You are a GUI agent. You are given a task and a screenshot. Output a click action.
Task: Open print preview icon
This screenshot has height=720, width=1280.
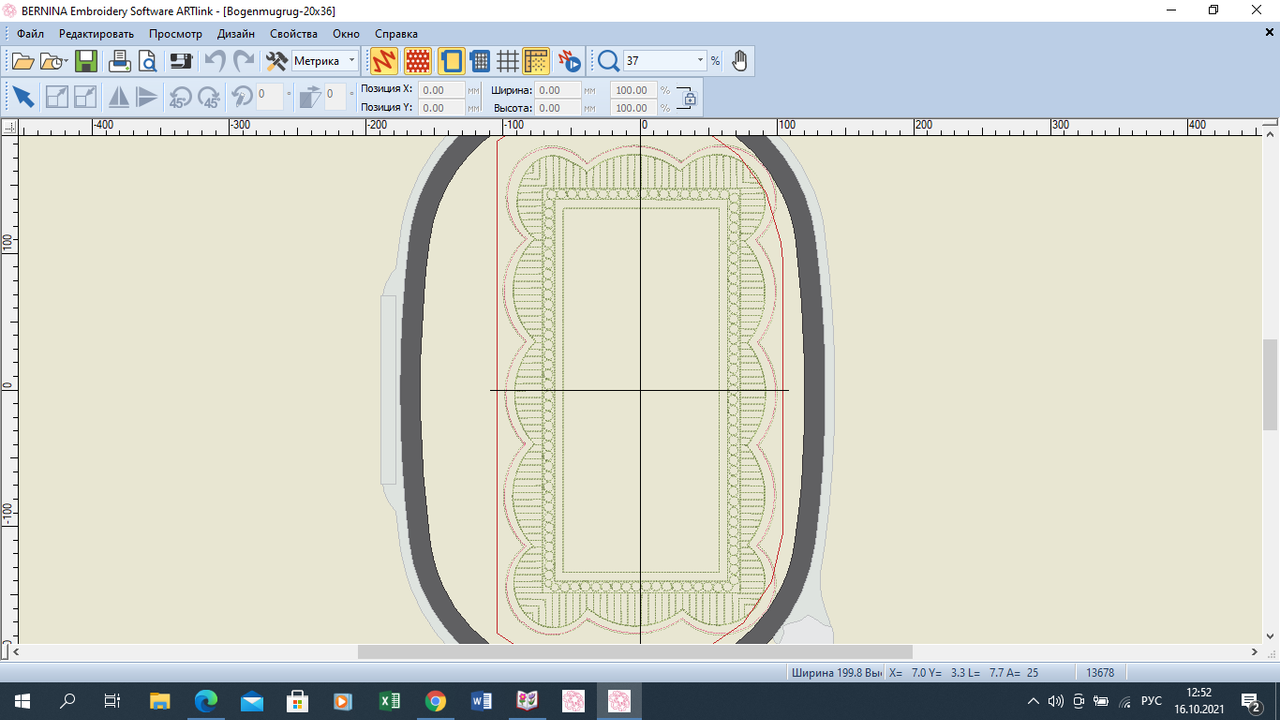coord(148,61)
